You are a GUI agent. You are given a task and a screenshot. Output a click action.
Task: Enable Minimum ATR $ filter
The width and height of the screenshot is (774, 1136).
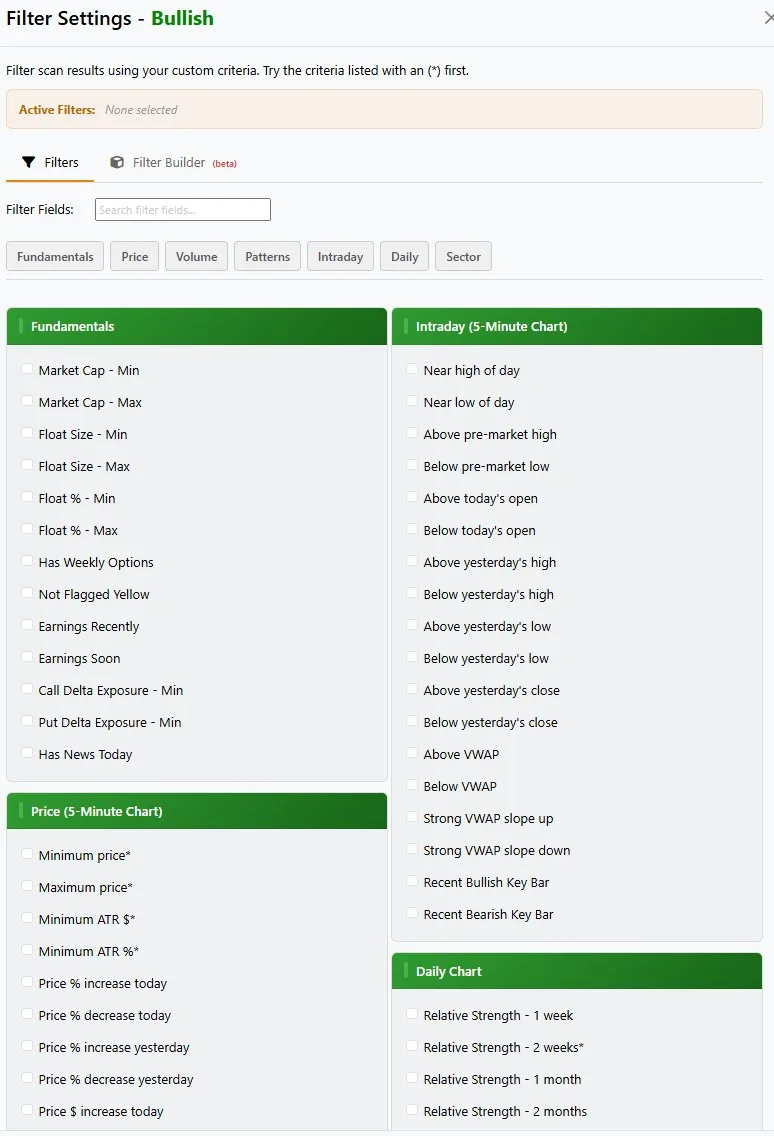coord(27,918)
